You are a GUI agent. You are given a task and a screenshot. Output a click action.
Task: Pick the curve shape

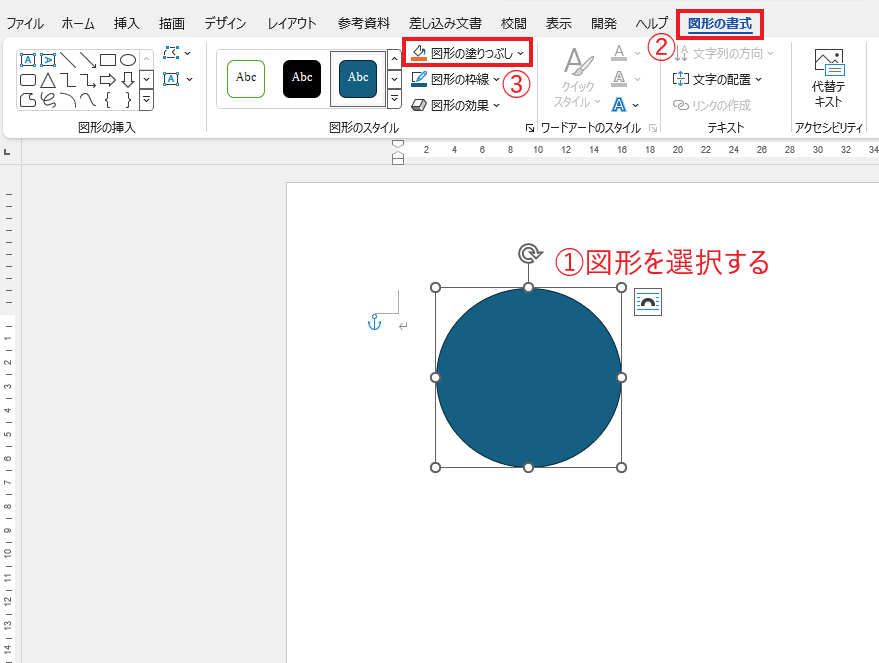(x=88, y=100)
